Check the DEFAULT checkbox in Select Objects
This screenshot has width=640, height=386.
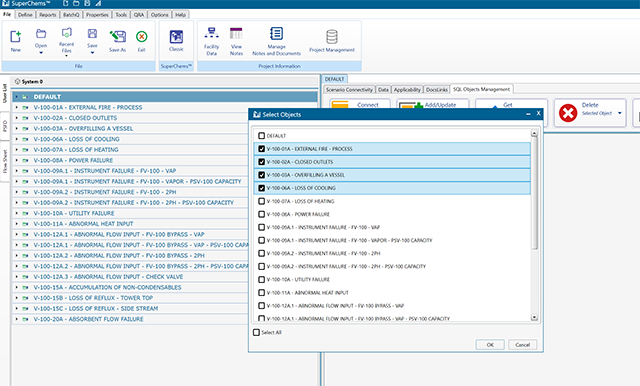pyautogui.click(x=262, y=135)
